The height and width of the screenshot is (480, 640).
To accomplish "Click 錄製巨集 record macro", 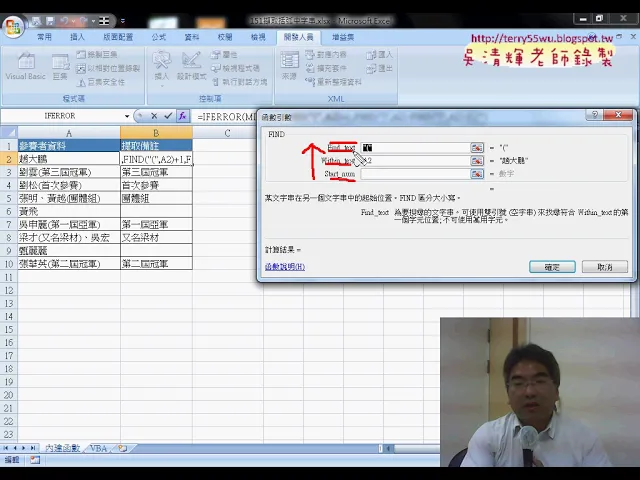I will (x=97, y=55).
